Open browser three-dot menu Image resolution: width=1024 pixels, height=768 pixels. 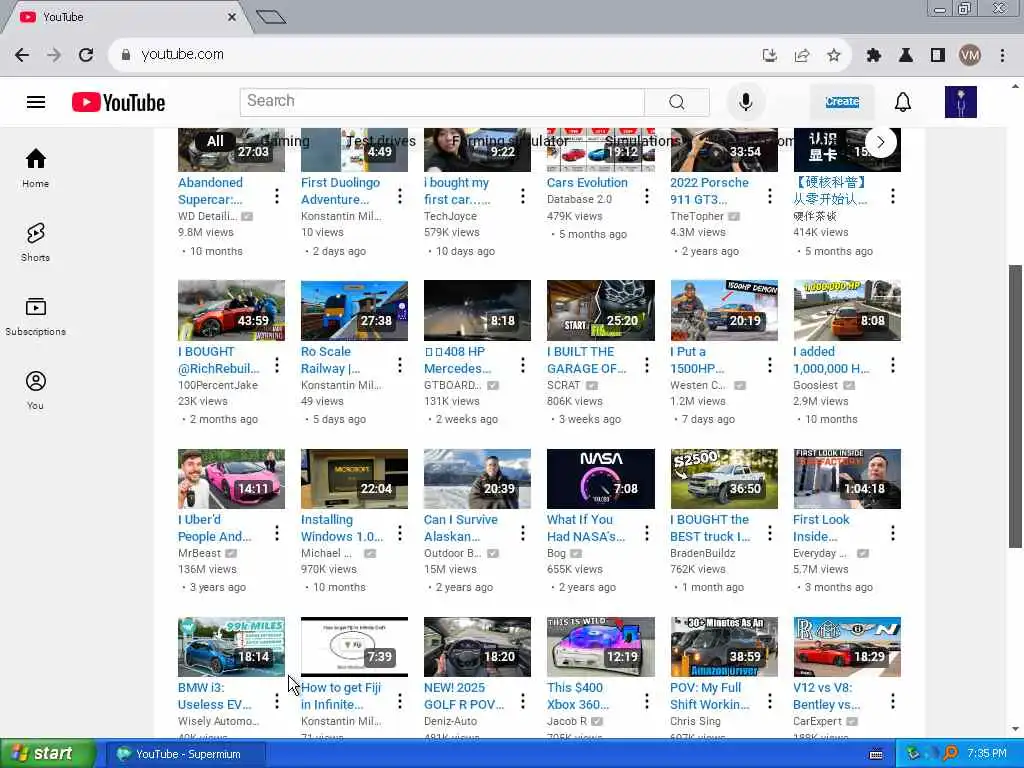click(1002, 56)
